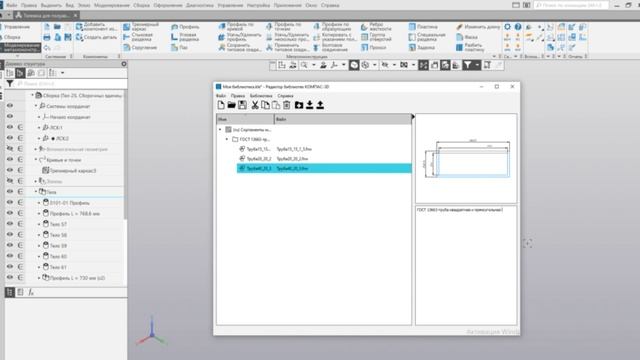Collapse root library node in Library Editor

[220, 129]
